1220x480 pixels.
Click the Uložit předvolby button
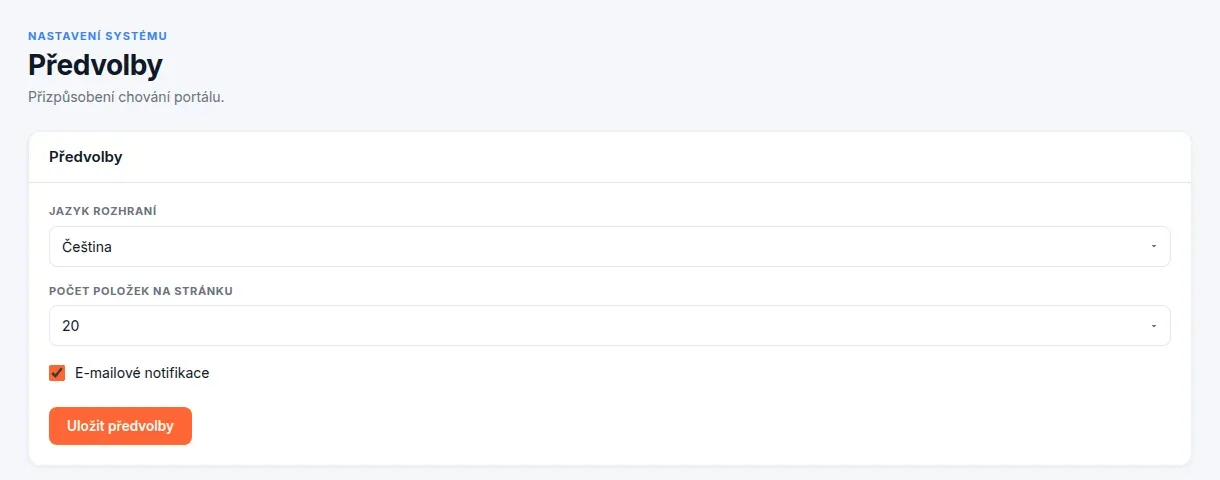120,426
